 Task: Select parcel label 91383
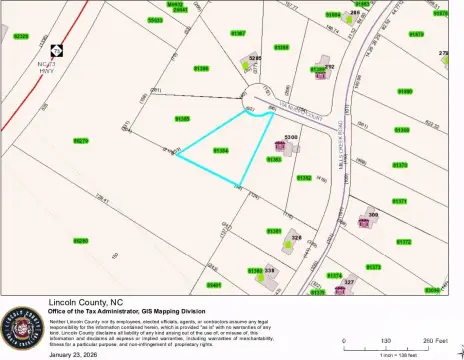click(274, 159)
